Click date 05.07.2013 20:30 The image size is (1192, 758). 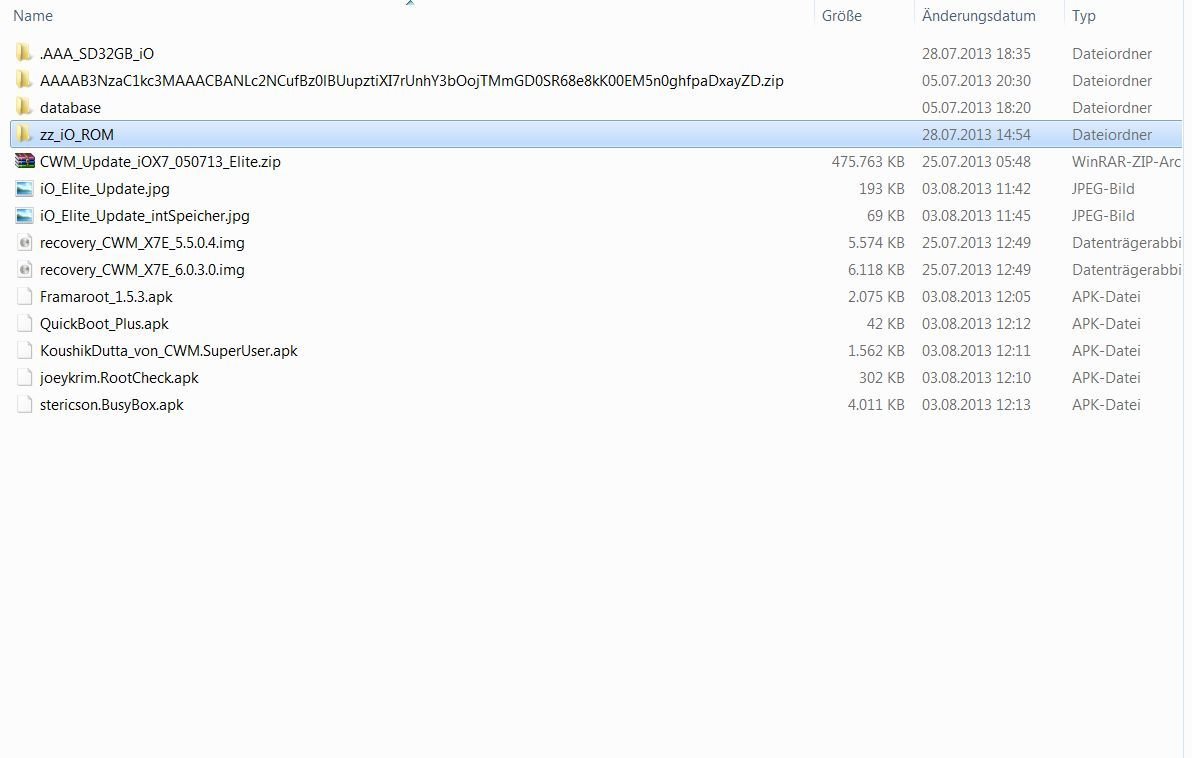click(x=976, y=81)
